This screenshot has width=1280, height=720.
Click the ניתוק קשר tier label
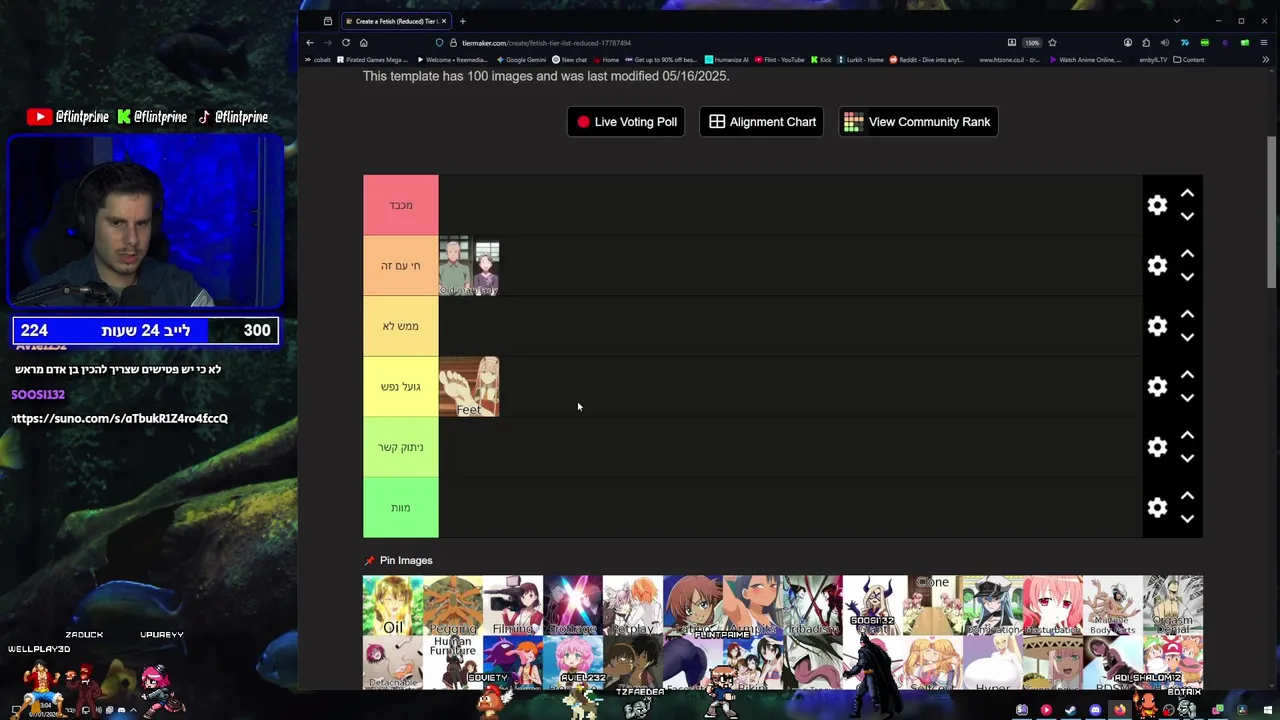(x=400, y=447)
